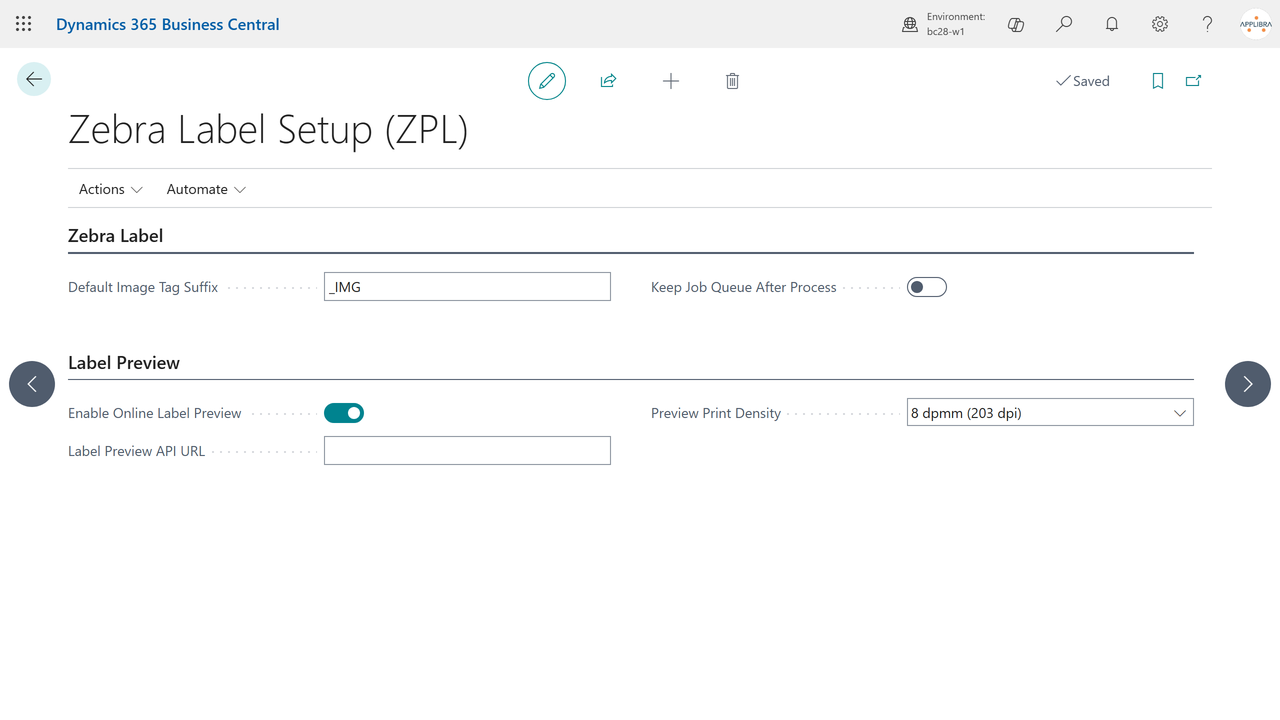Viewport: 1280px width, 720px height.
Task: Bookmark this page
Action: point(1158,81)
